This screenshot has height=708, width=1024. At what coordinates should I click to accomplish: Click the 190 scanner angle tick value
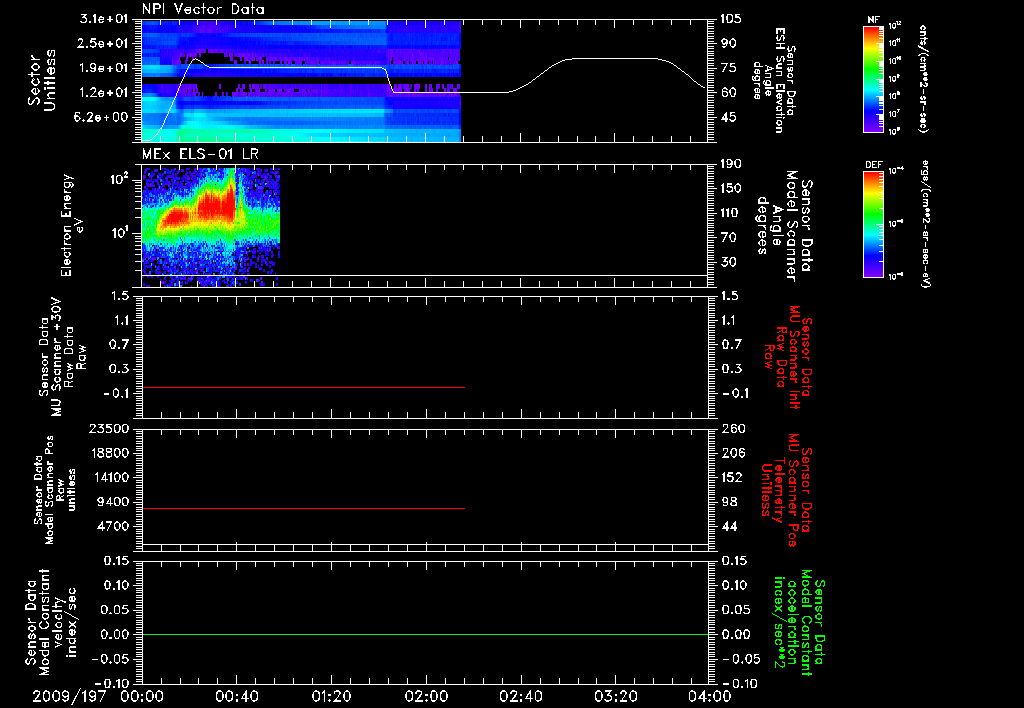[x=731, y=164]
